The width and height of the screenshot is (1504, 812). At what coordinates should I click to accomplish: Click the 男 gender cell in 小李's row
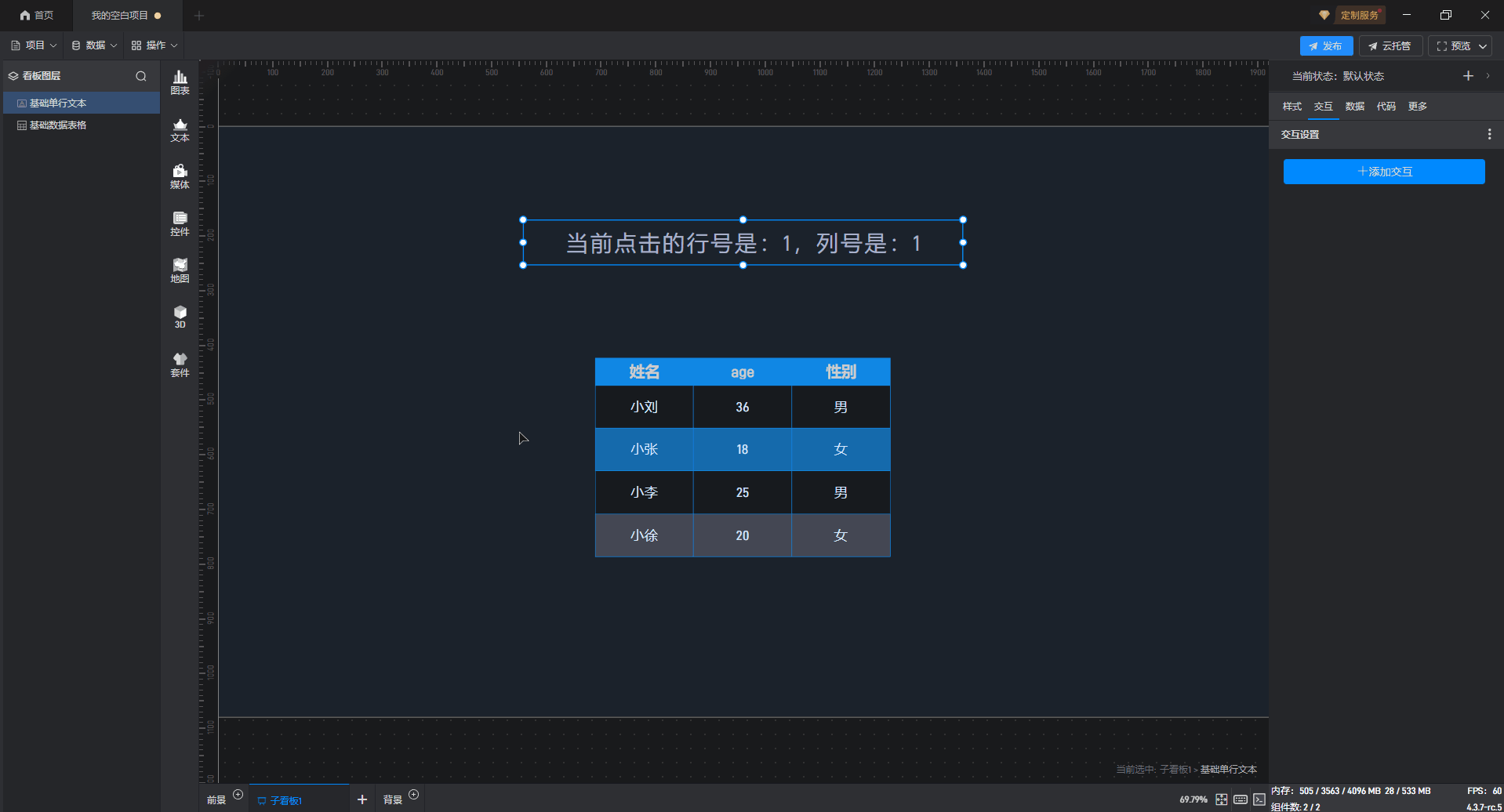coord(841,492)
